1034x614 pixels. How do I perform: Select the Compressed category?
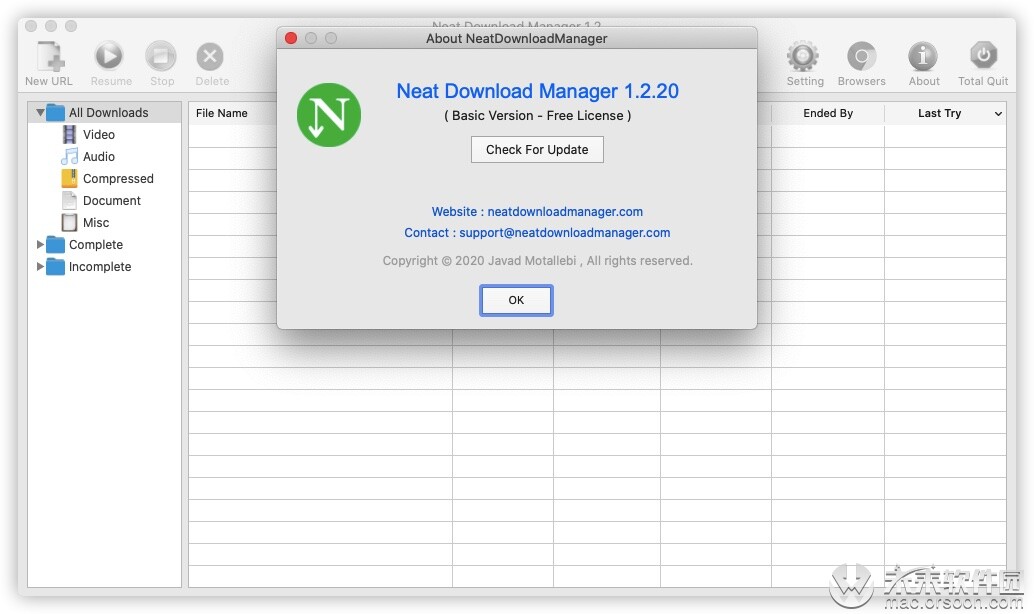tap(119, 178)
